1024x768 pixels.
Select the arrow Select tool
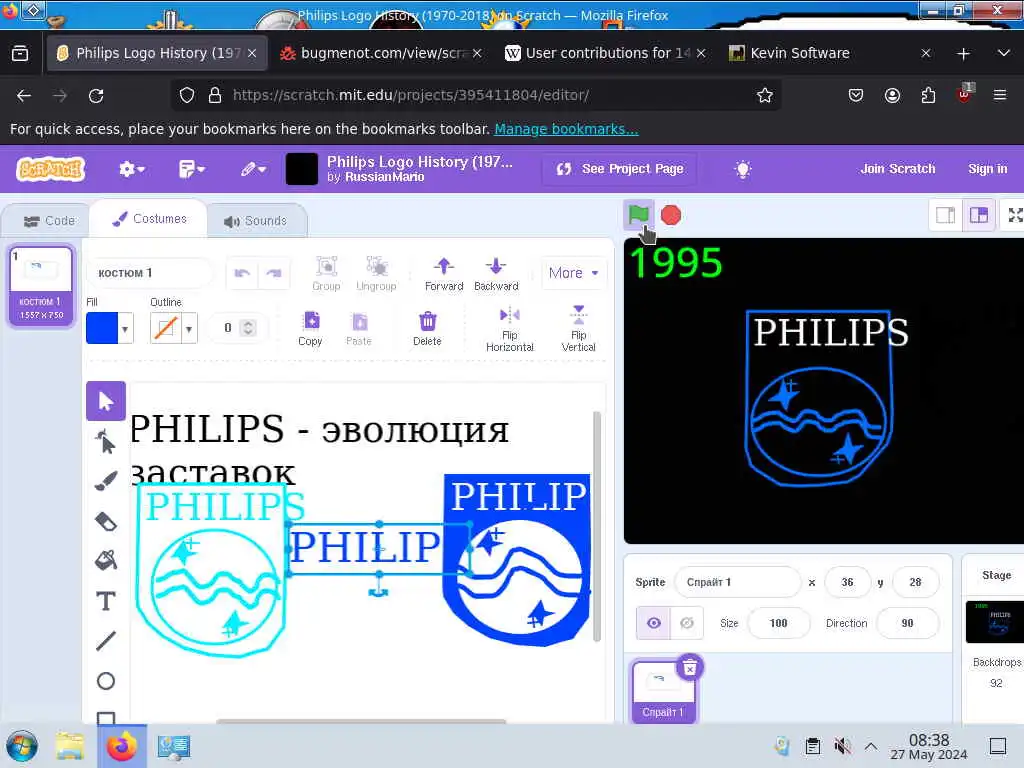point(106,400)
